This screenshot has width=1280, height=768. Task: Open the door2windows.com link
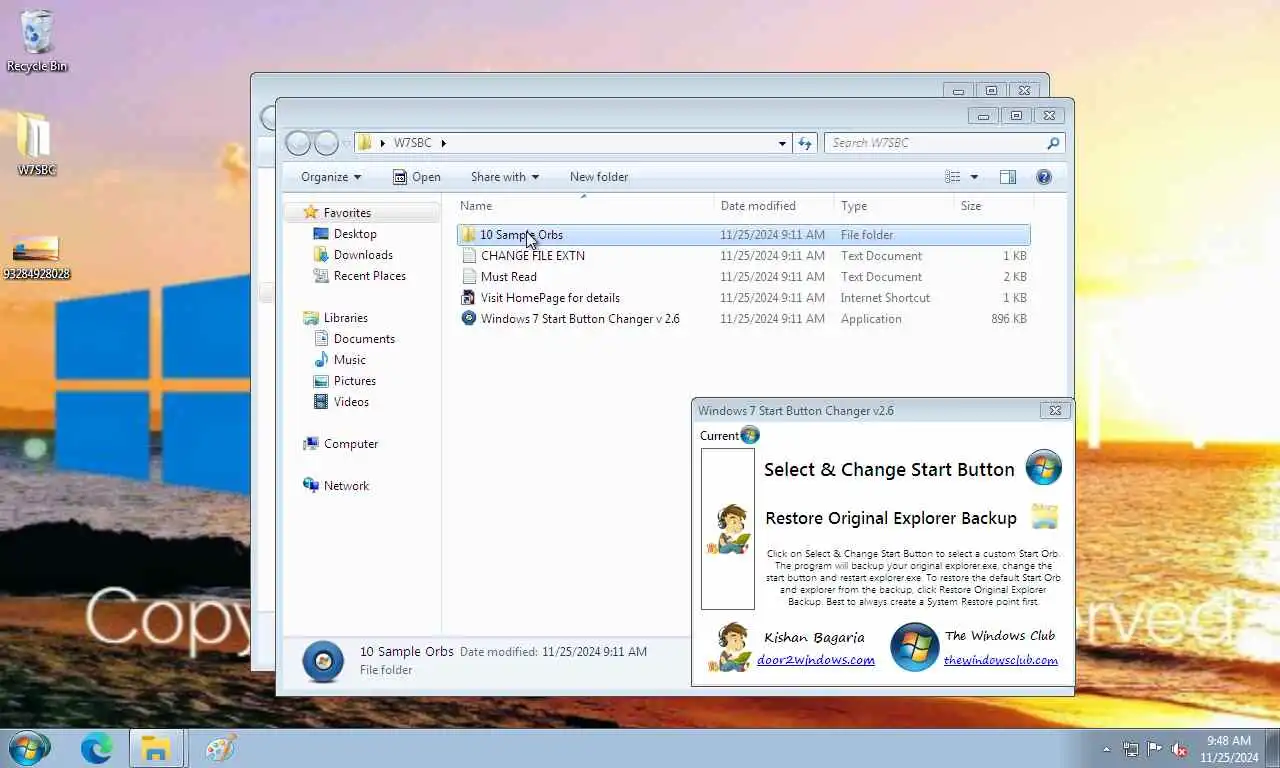[816, 660]
